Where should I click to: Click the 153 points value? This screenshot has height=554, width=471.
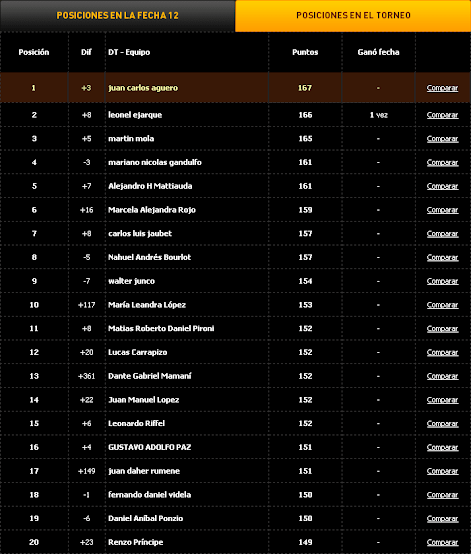305,305
